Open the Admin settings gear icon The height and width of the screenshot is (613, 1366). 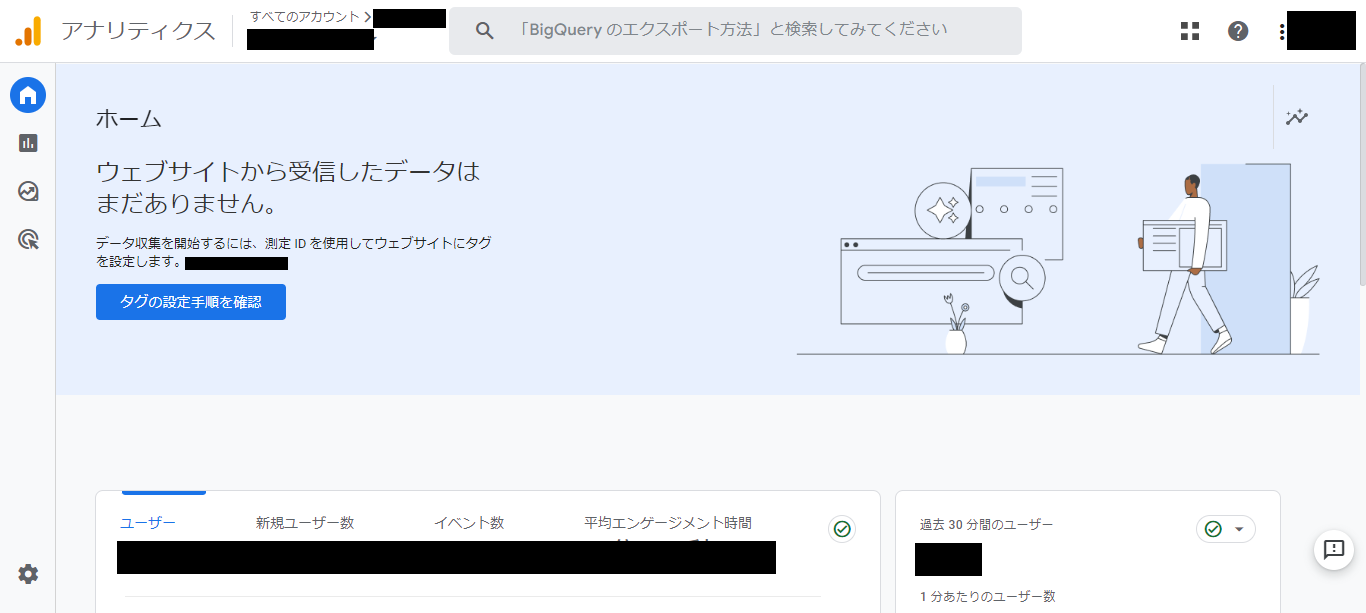28,574
